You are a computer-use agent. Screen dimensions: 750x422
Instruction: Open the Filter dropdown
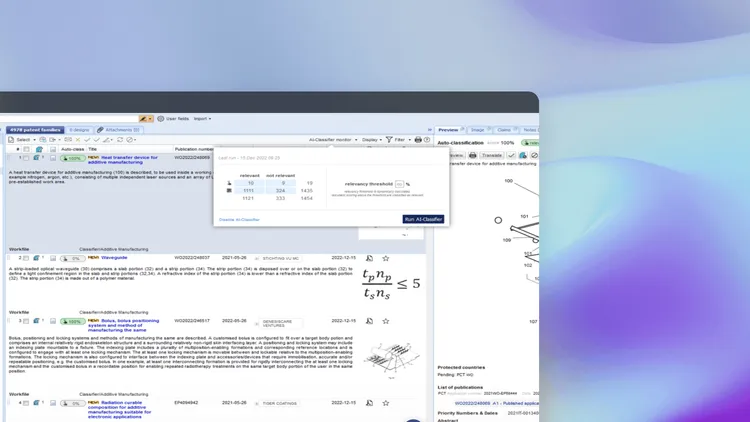coord(398,140)
